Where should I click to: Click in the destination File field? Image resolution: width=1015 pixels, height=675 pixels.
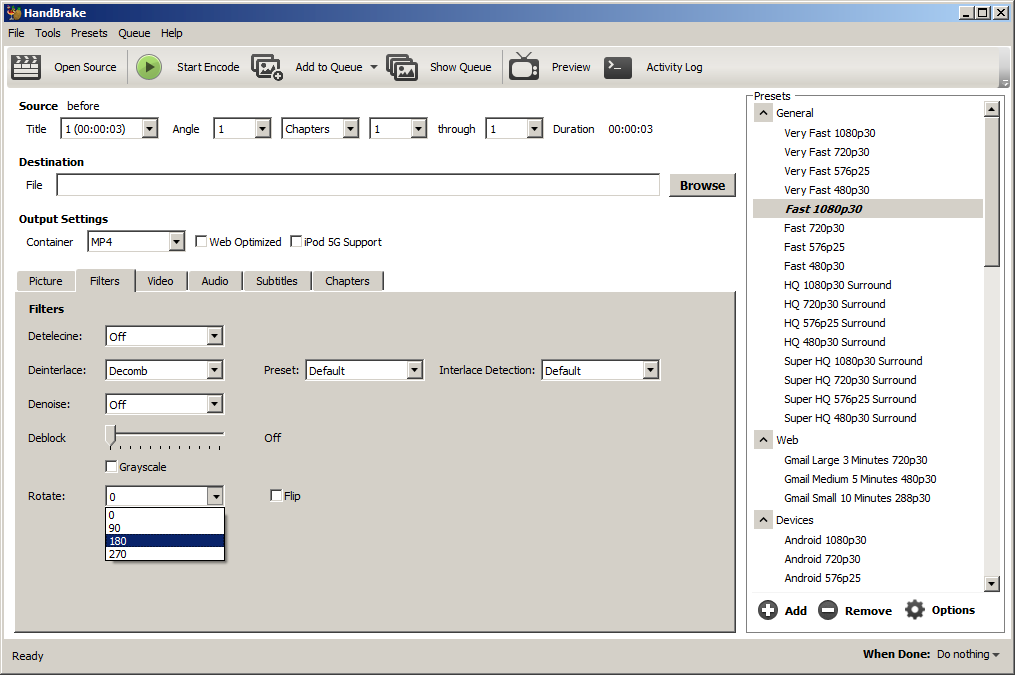point(358,185)
